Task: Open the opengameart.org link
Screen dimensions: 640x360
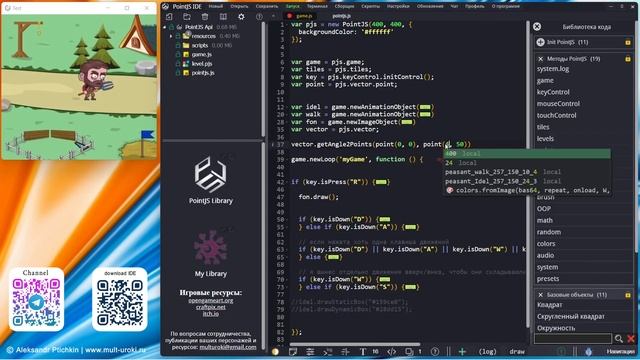Action: click(211, 300)
